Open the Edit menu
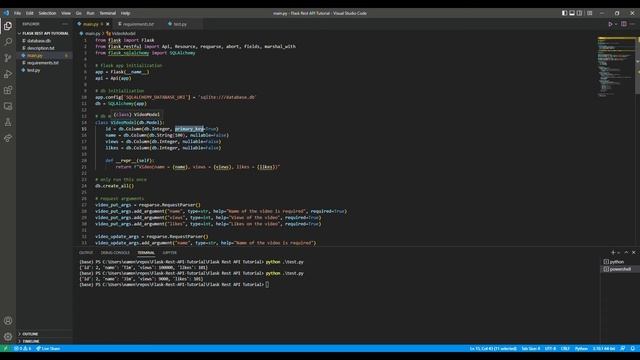640x360 pixels. (x=30, y=13)
